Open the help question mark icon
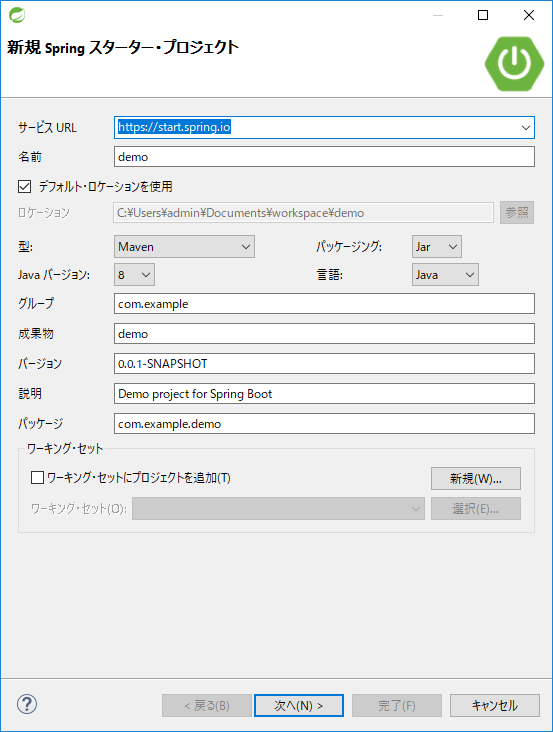 point(27,704)
